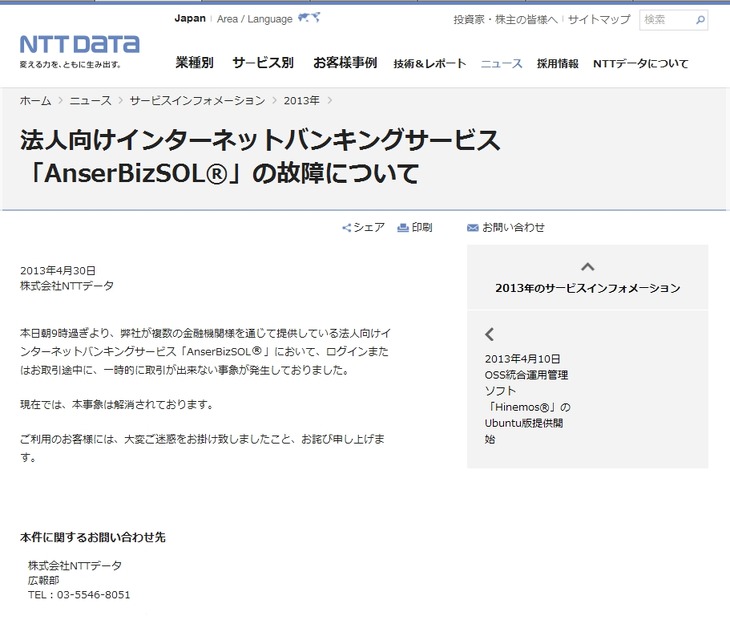Expand the 2013 service information up chevron
The height and width of the screenshot is (620, 730).
pos(588,267)
